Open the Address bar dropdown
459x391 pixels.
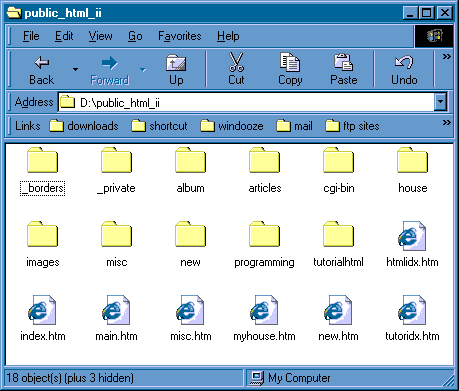440,102
